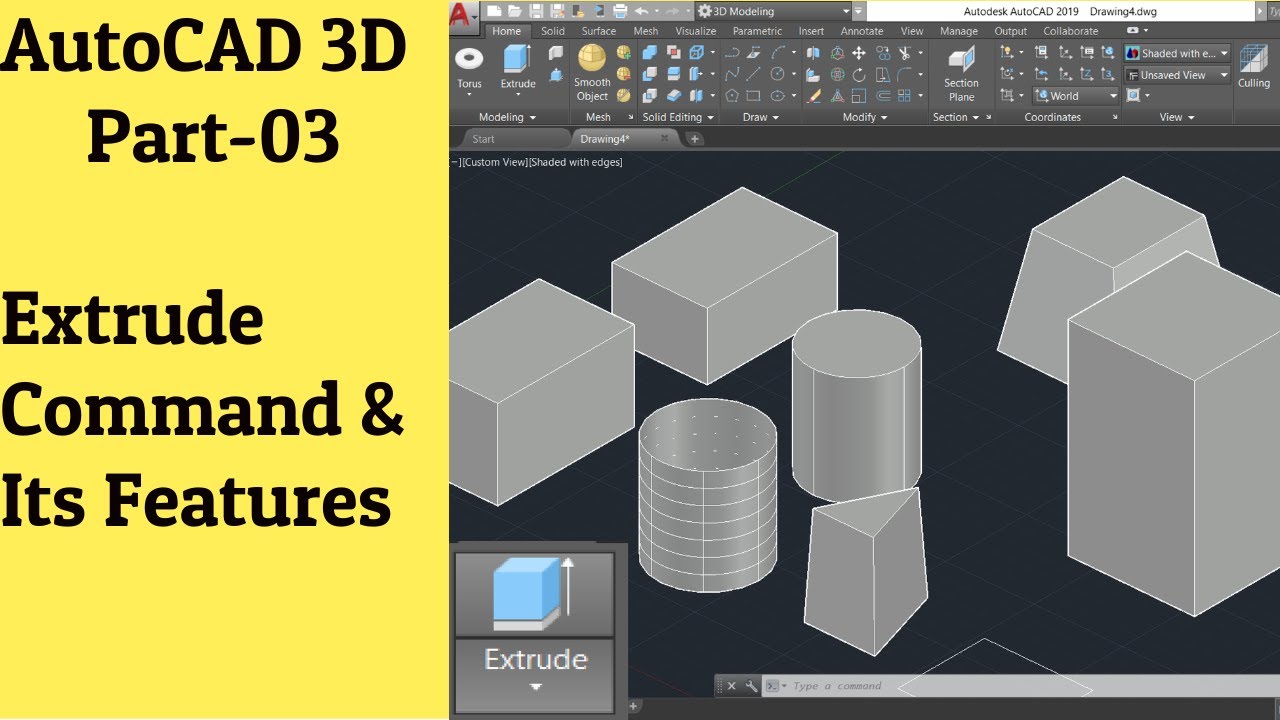Toggle the Culling button

1254,66
